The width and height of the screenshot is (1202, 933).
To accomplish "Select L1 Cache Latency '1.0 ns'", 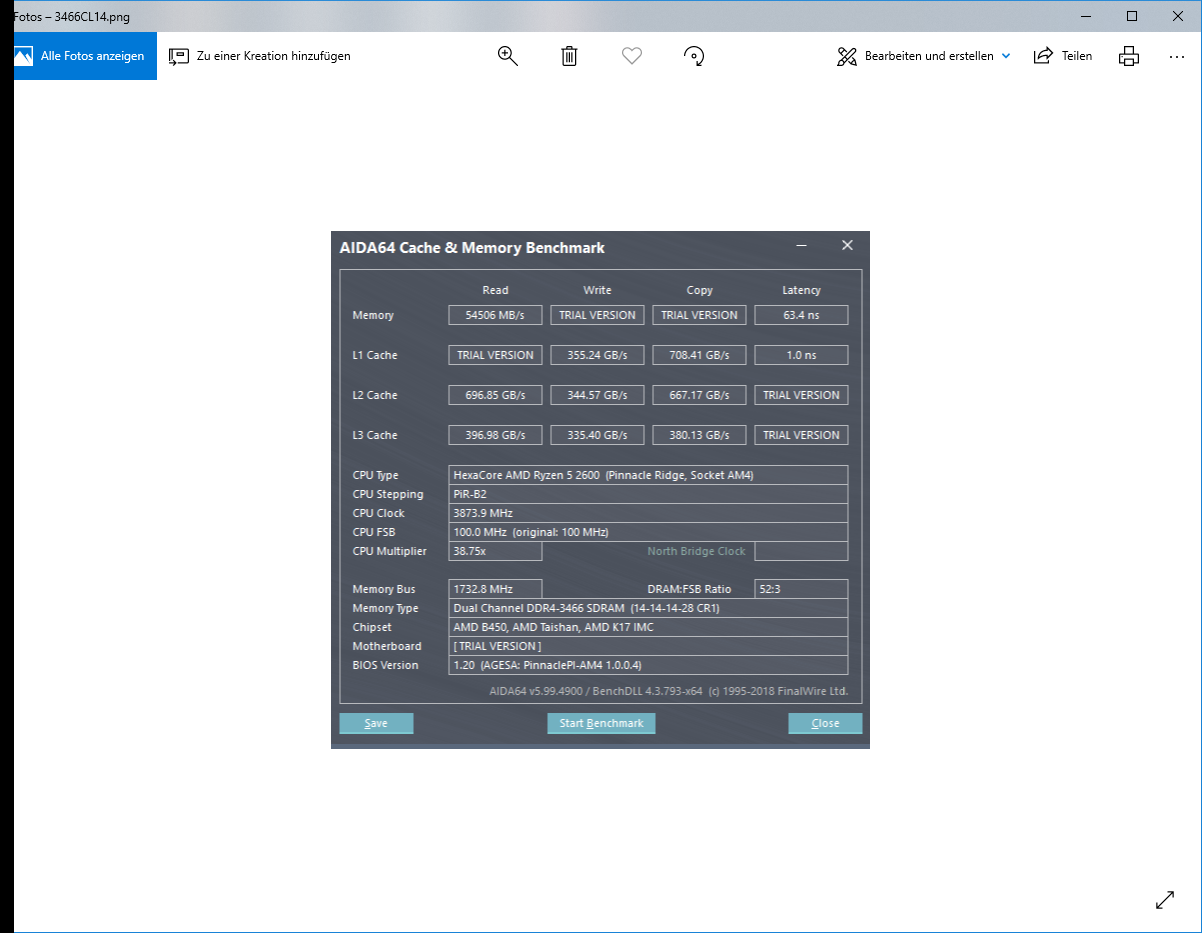I will click(x=801, y=355).
